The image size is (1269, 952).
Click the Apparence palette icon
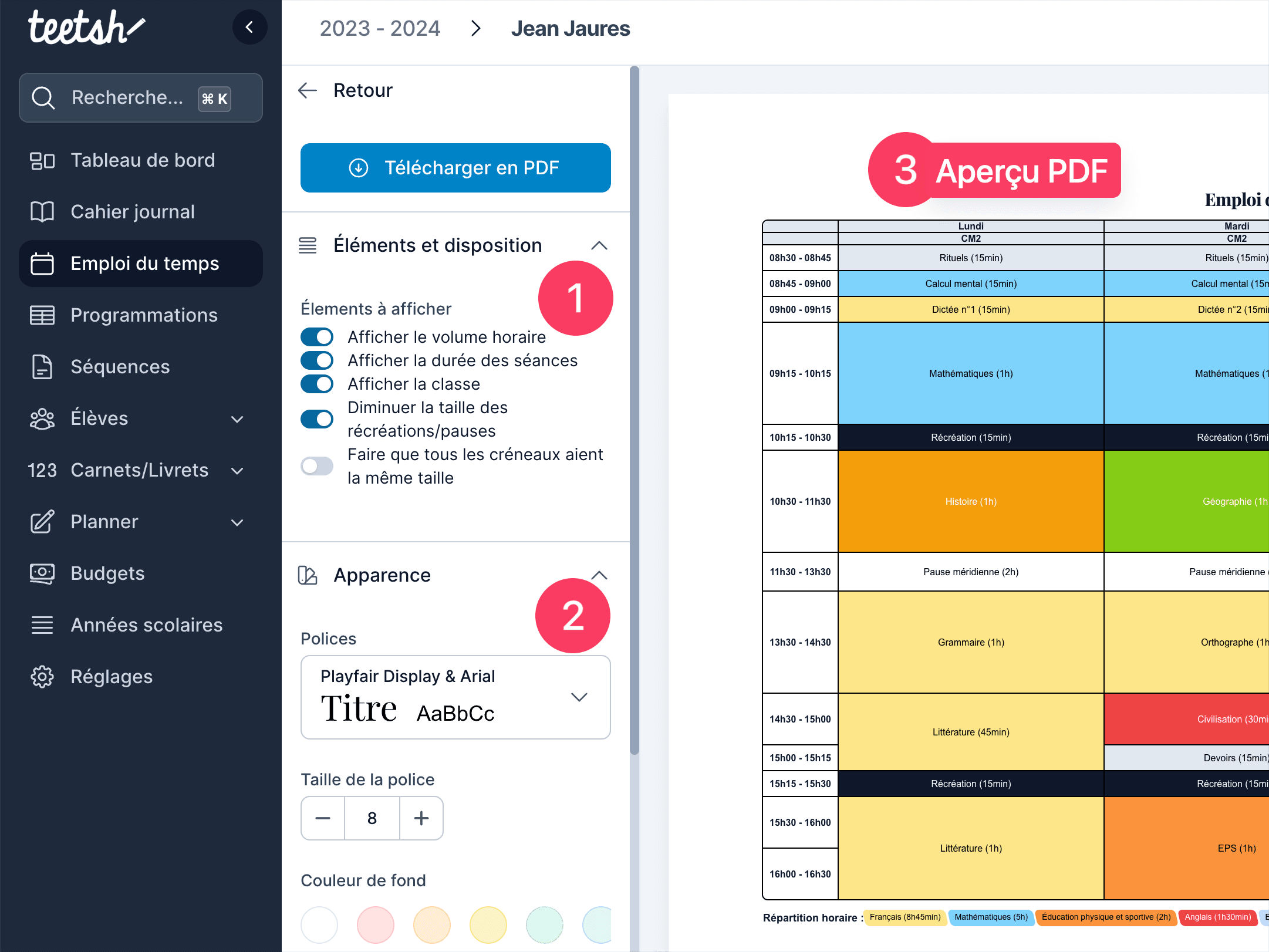coord(308,575)
